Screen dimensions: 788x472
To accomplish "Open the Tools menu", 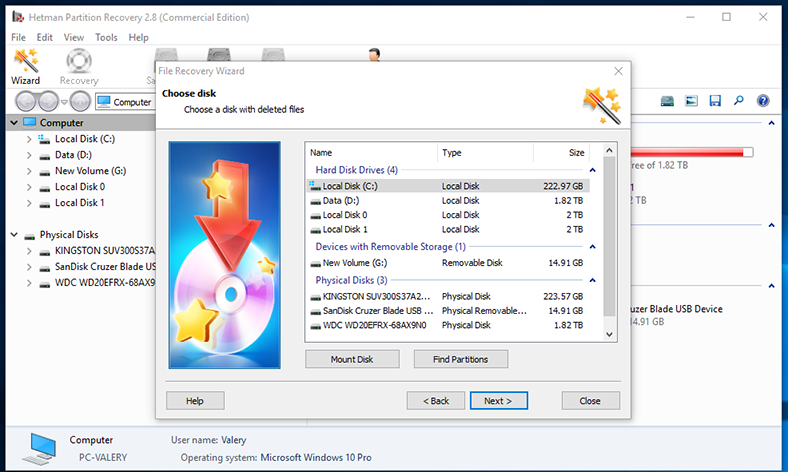I will coord(106,37).
